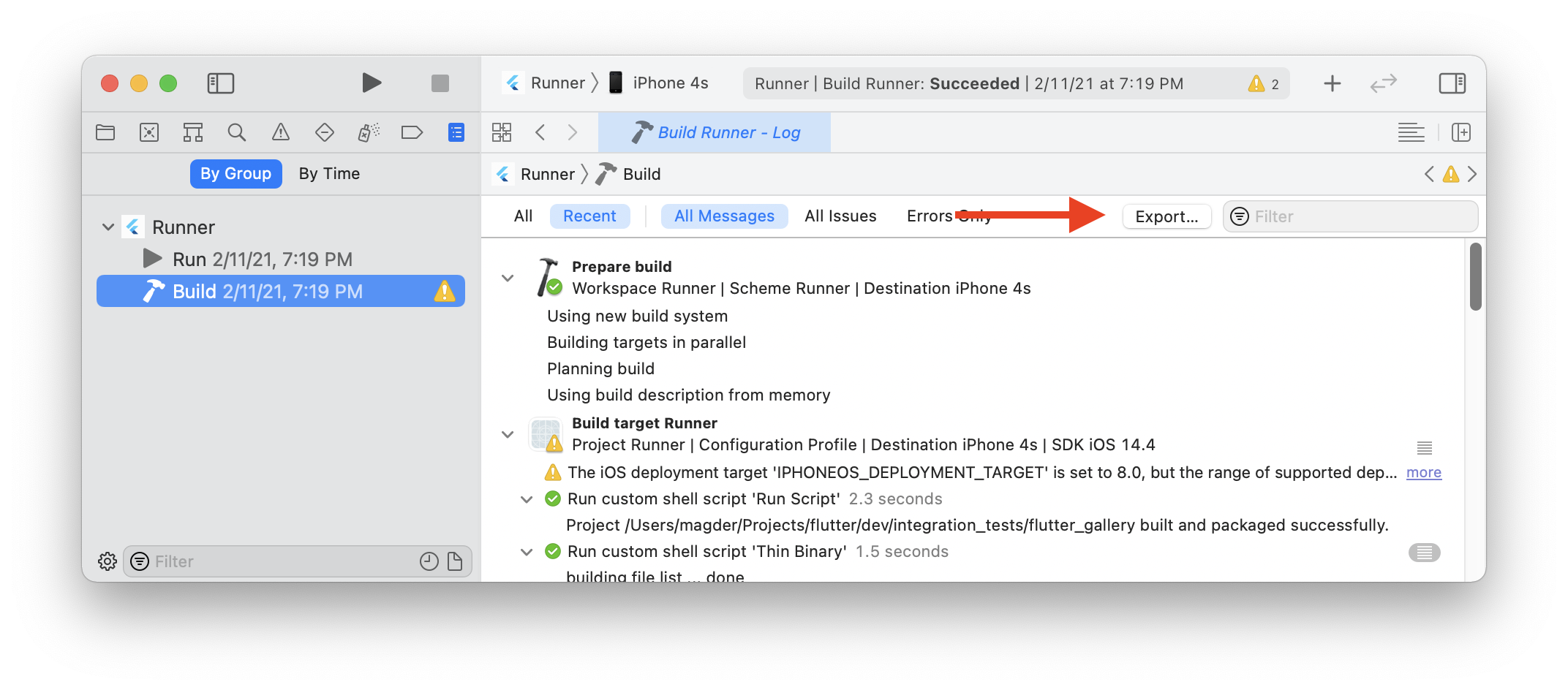The height and width of the screenshot is (690, 1568).
Task: Select the Recent filter
Action: pos(589,216)
